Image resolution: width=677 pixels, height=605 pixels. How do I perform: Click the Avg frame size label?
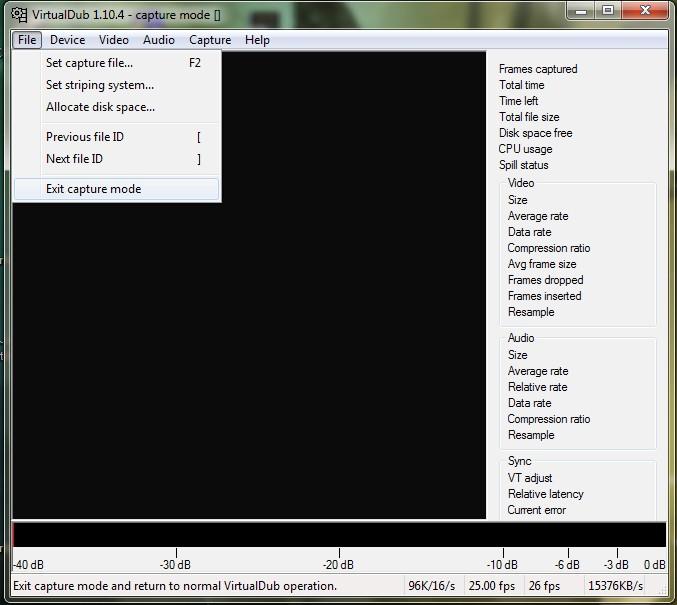[542, 264]
